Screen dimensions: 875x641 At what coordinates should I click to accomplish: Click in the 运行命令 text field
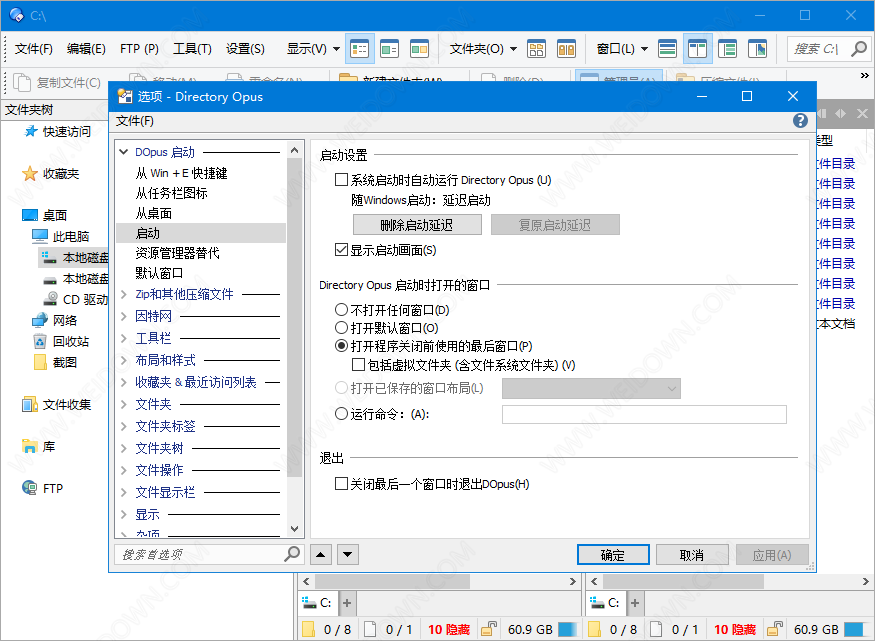[x=644, y=415]
